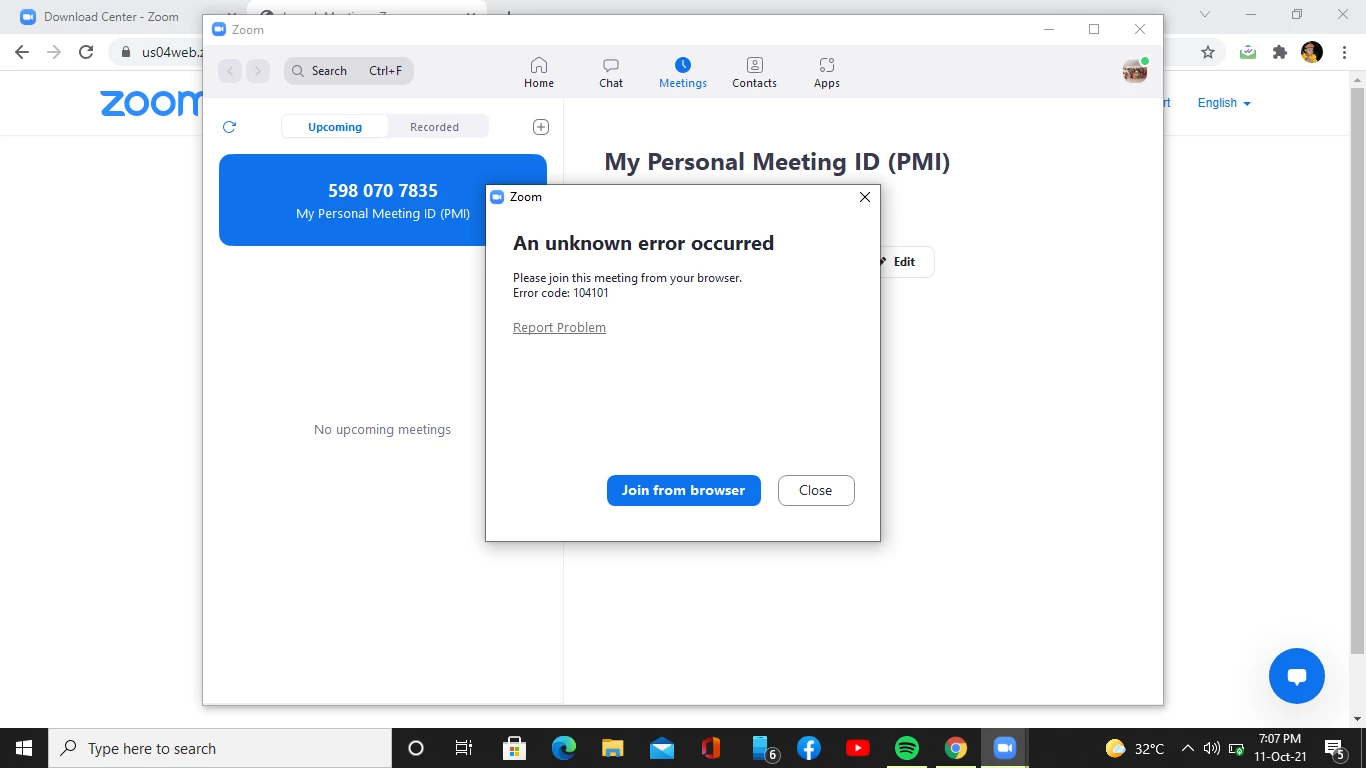1366x768 pixels.
Task: Open the Chat tab in Zoom
Action: point(611,73)
